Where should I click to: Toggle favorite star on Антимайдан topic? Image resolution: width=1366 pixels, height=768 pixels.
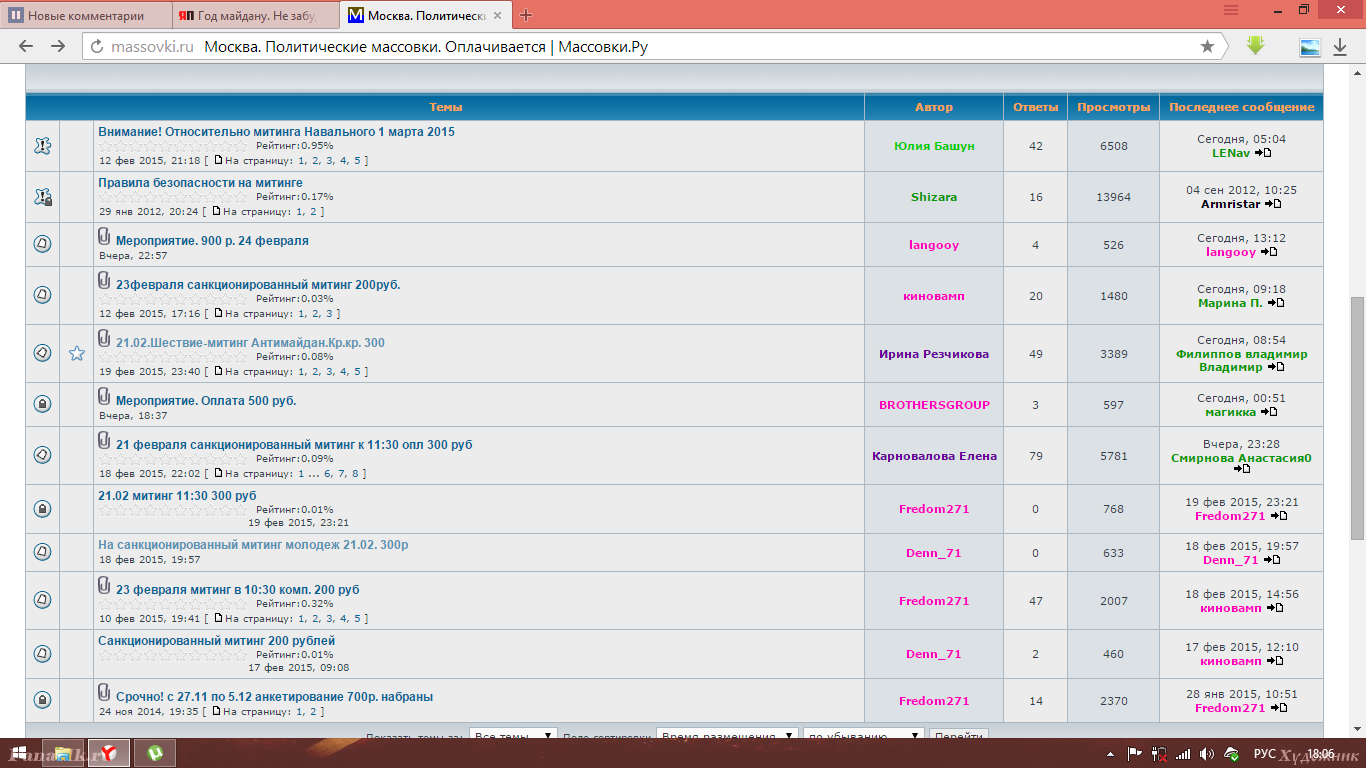point(77,353)
